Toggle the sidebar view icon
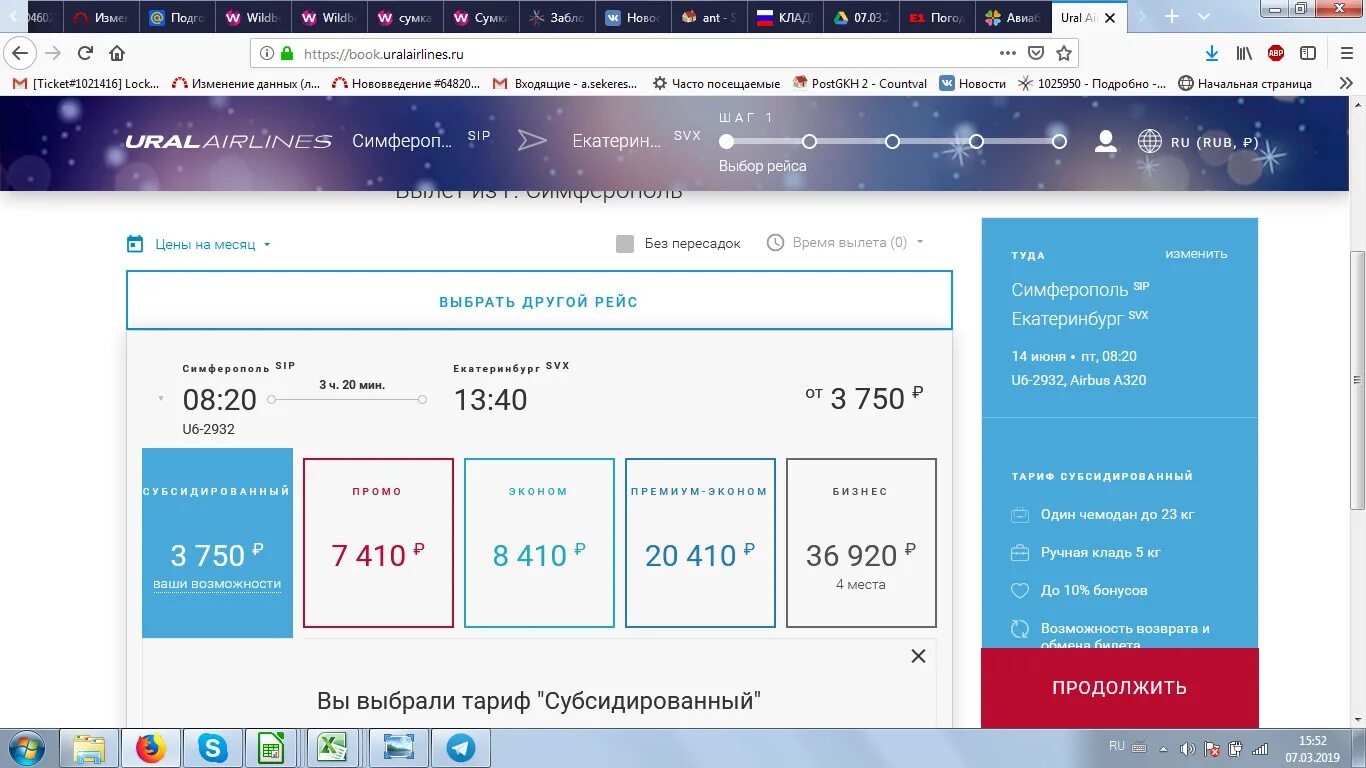Image resolution: width=1366 pixels, height=768 pixels. [x=1308, y=53]
